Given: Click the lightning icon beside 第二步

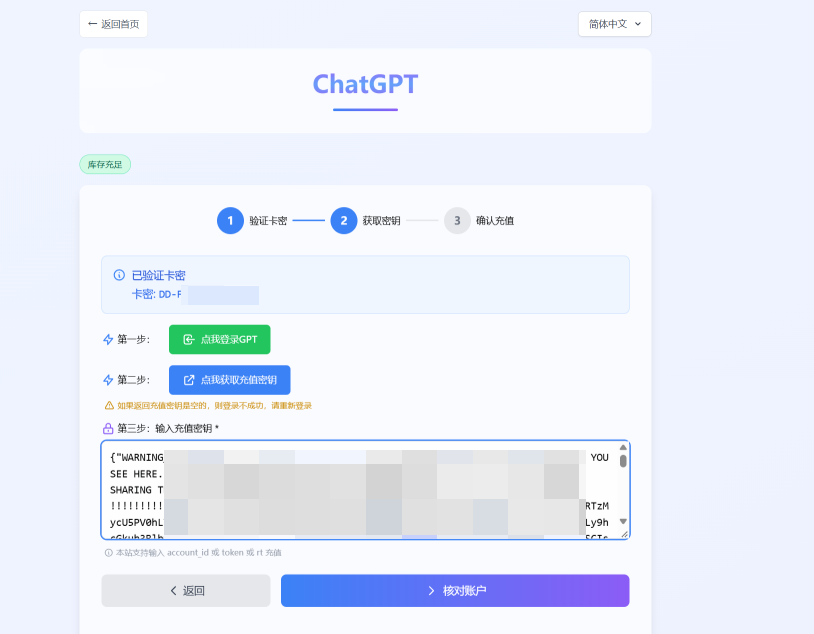Looking at the screenshot, I should tap(108, 380).
